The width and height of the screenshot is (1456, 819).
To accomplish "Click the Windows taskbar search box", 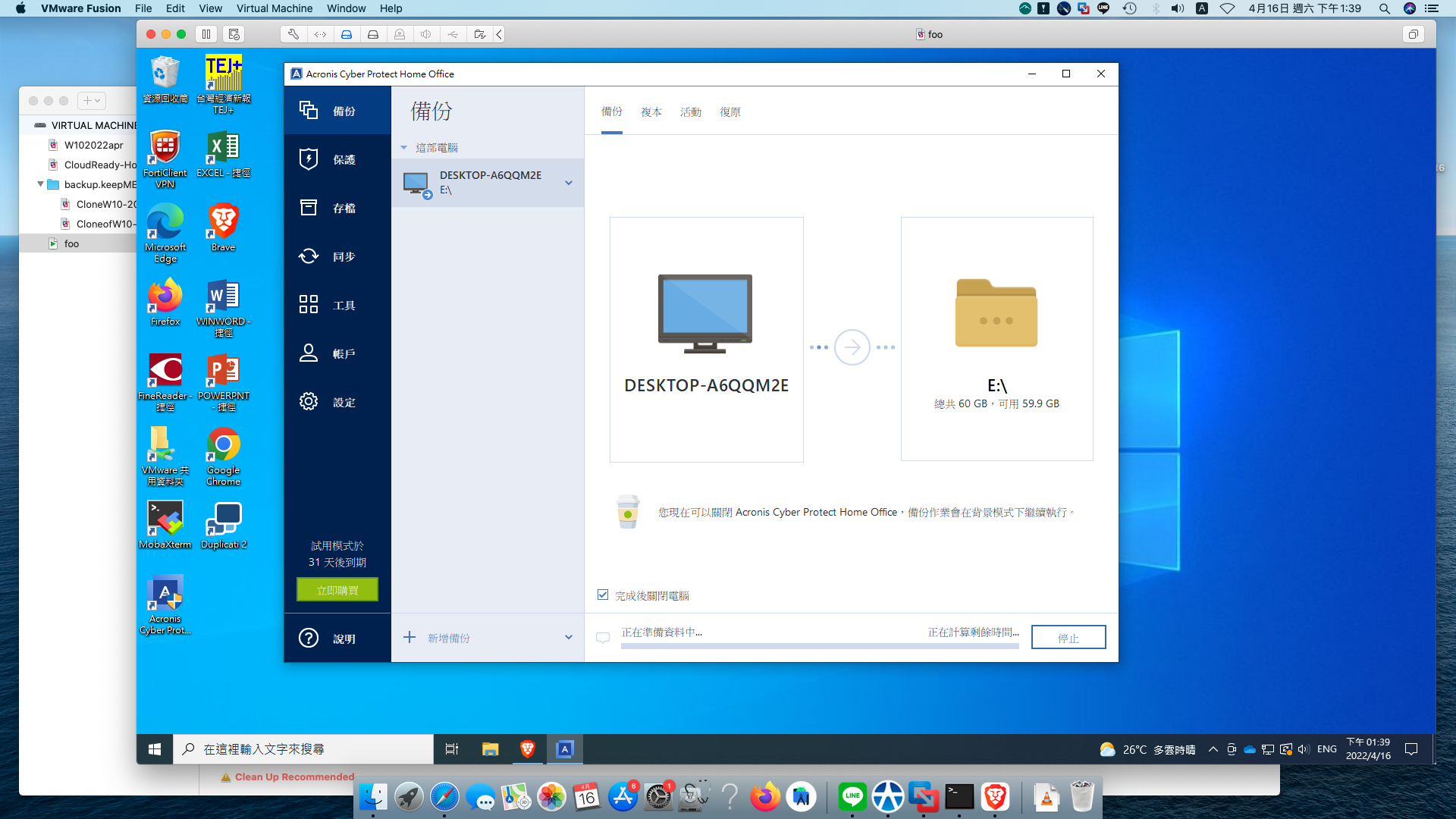I will coord(303,749).
